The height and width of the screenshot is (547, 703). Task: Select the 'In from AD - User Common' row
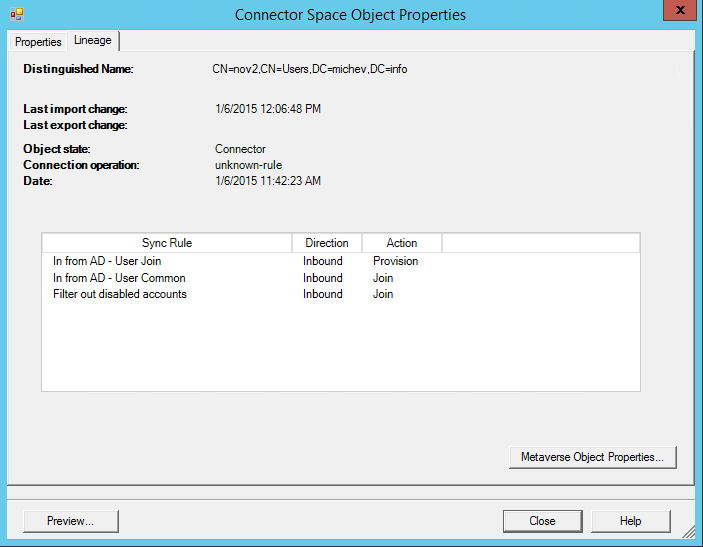(x=119, y=278)
